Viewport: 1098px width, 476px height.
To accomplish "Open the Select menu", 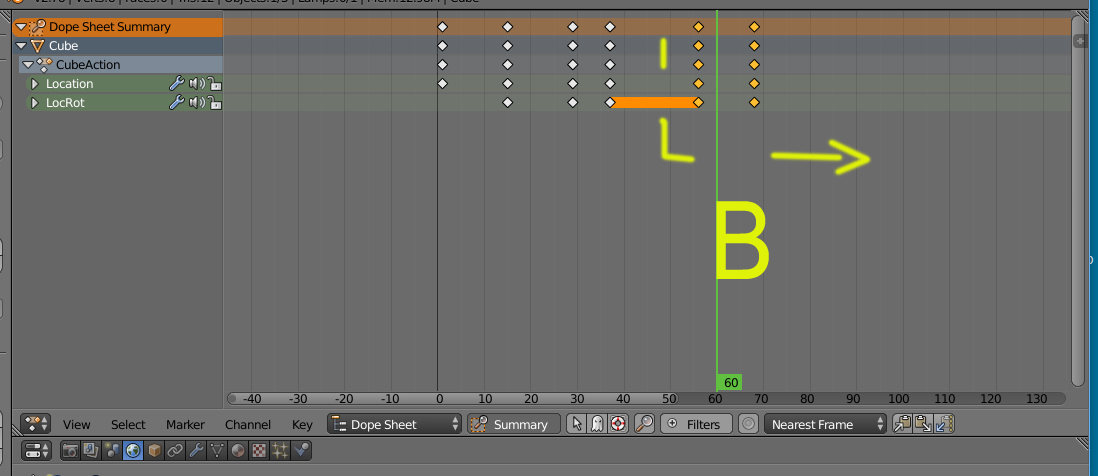I will pyautogui.click(x=128, y=424).
